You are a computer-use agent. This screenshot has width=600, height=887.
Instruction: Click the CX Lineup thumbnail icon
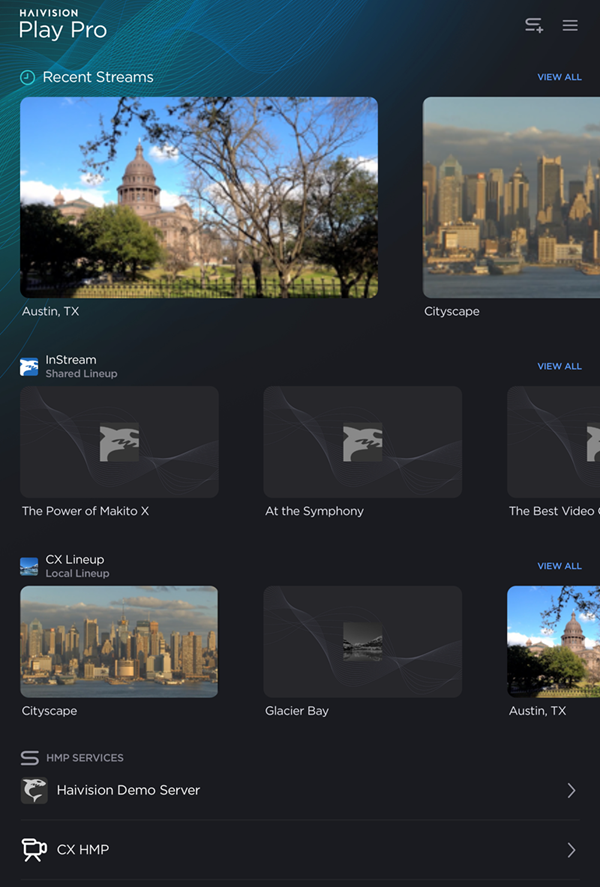coord(29,567)
